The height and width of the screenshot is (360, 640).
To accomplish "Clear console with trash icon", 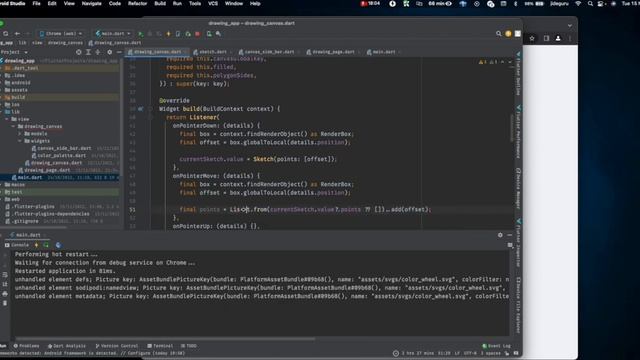I will pos(5,303).
